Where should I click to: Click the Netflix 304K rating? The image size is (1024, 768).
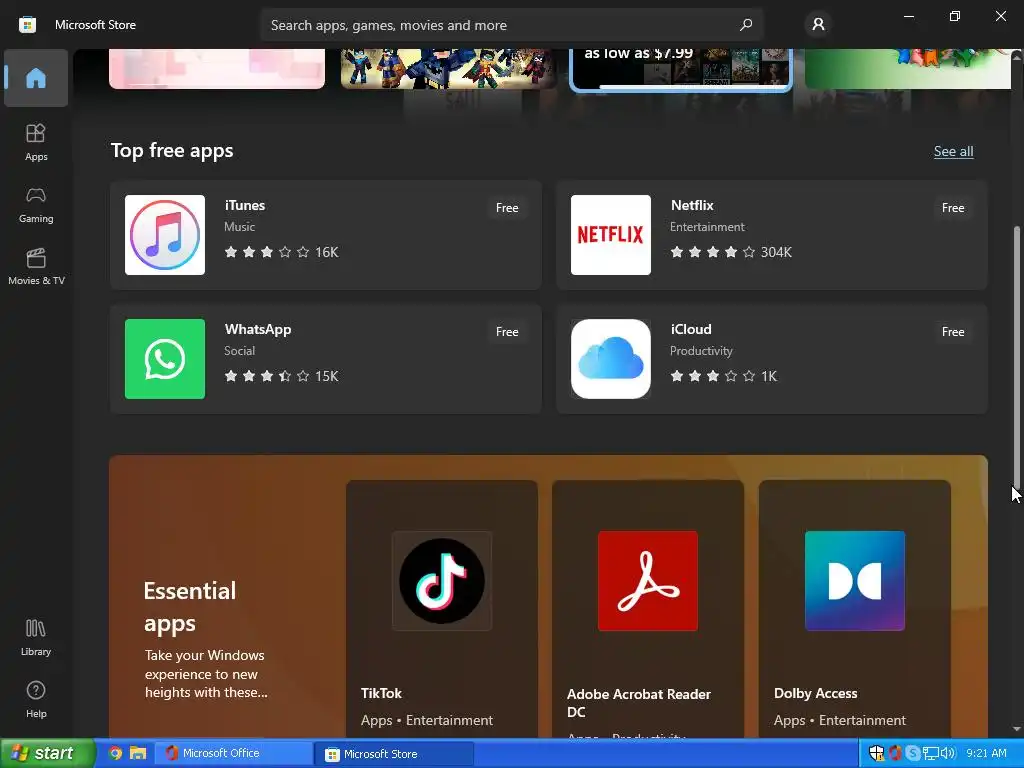coord(731,252)
